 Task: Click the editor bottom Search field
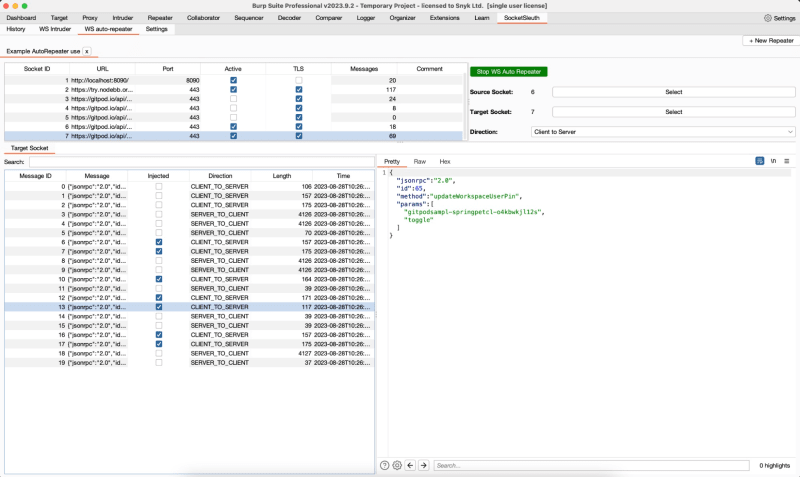591,465
